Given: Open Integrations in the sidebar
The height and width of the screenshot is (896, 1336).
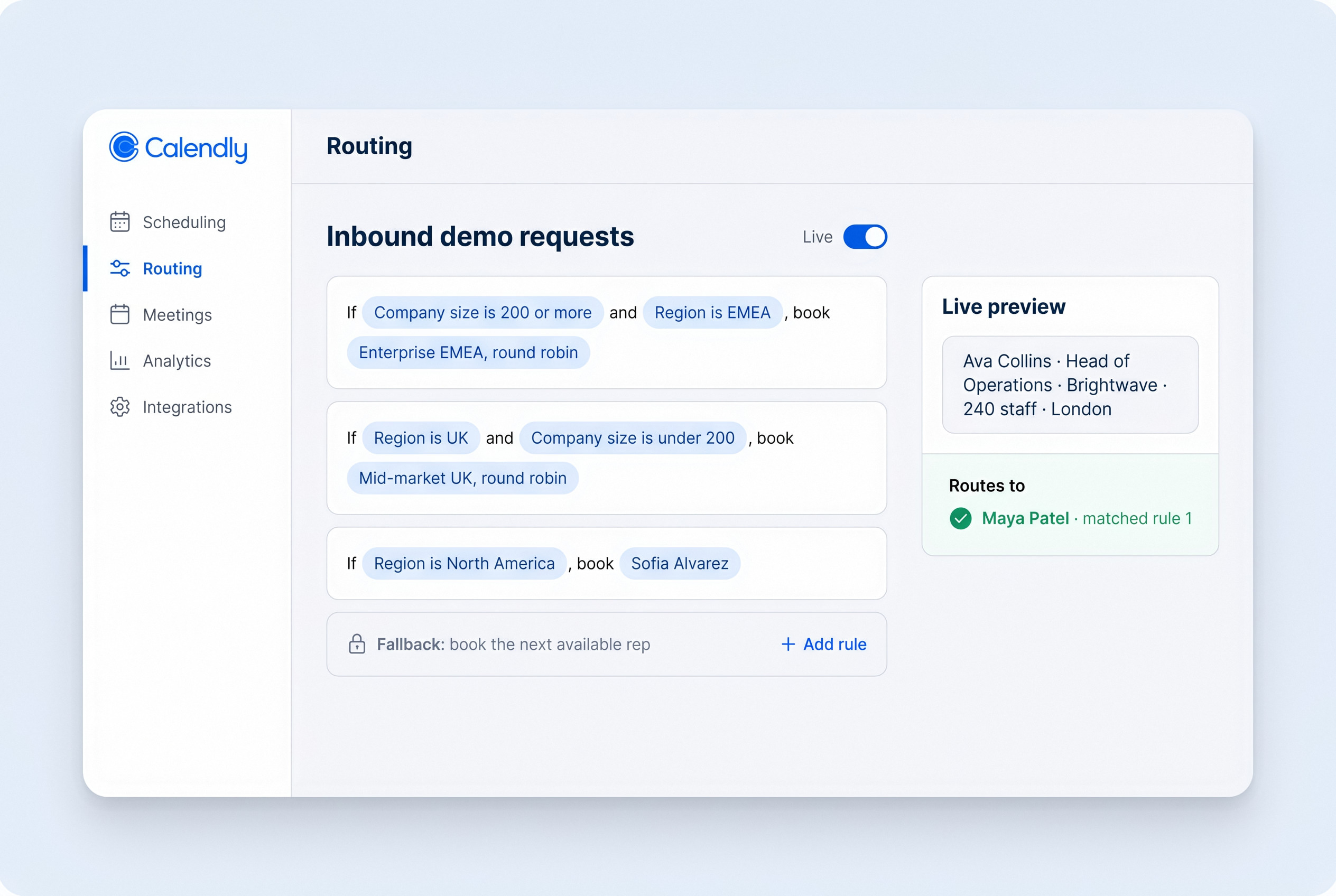Looking at the screenshot, I should coord(187,407).
